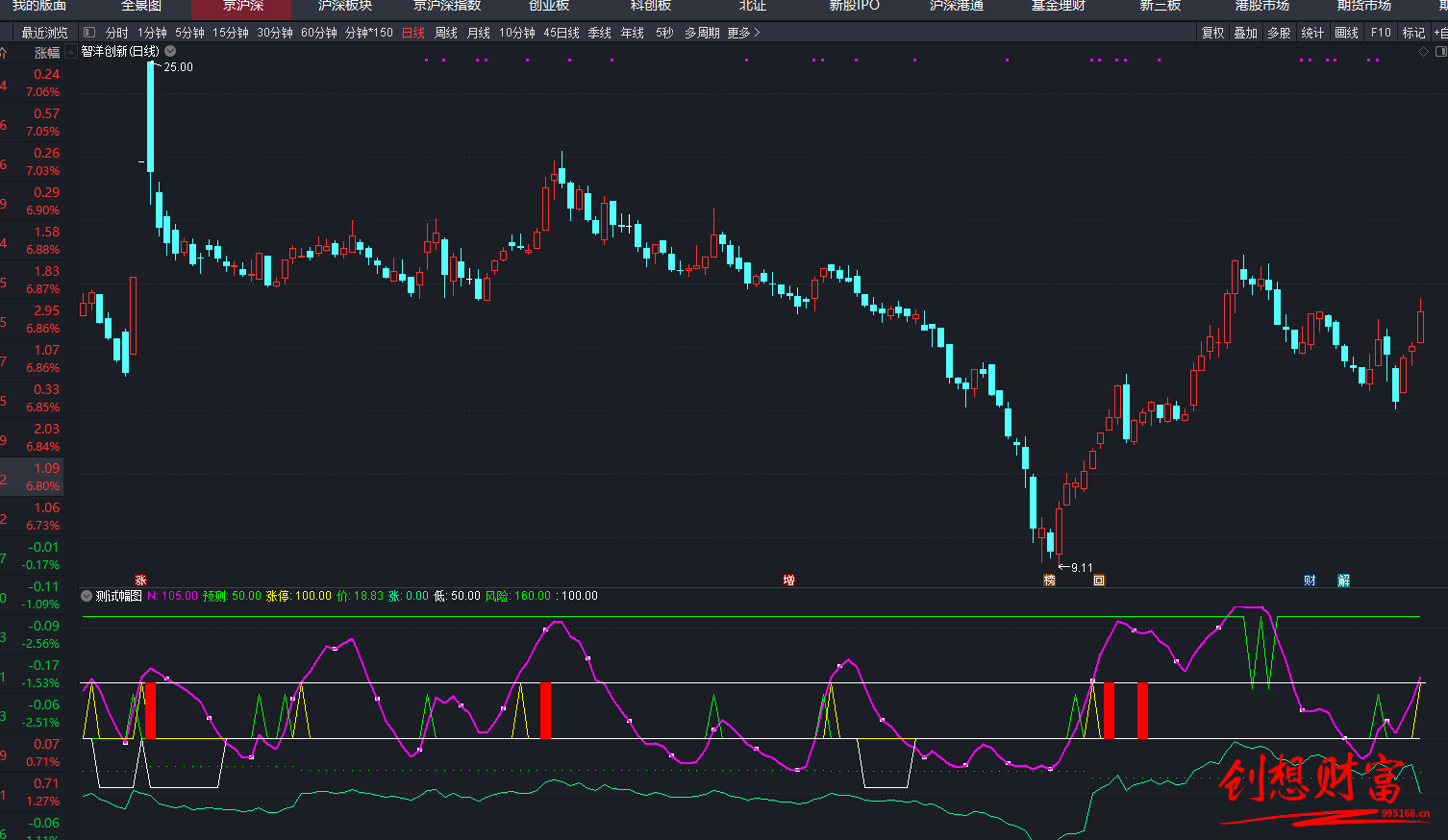Click the 叠加 button

[1246, 33]
